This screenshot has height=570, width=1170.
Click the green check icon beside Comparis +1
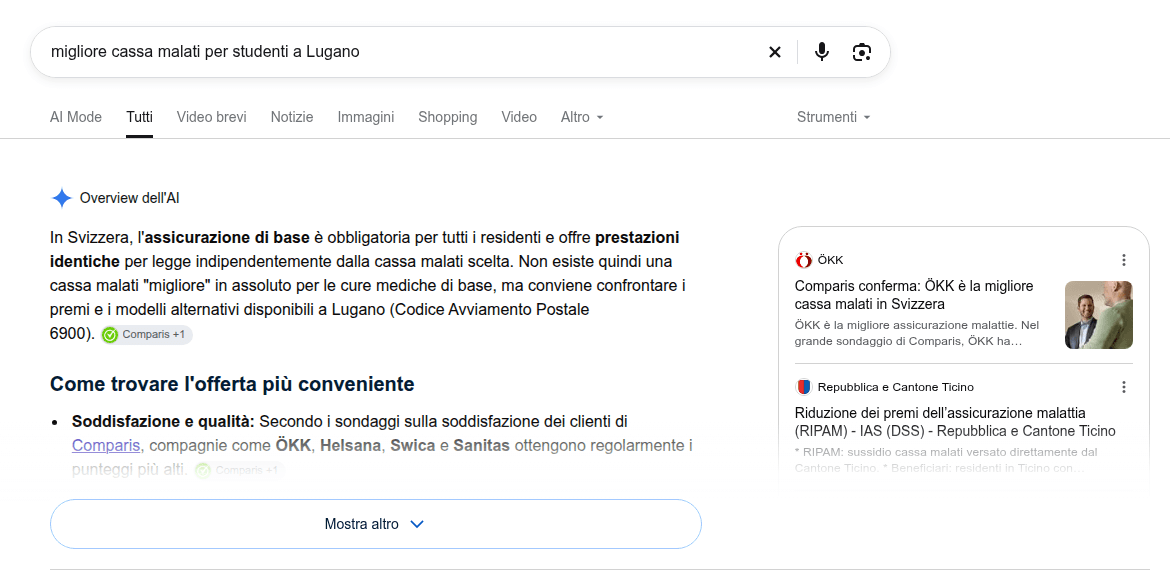pos(110,335)
